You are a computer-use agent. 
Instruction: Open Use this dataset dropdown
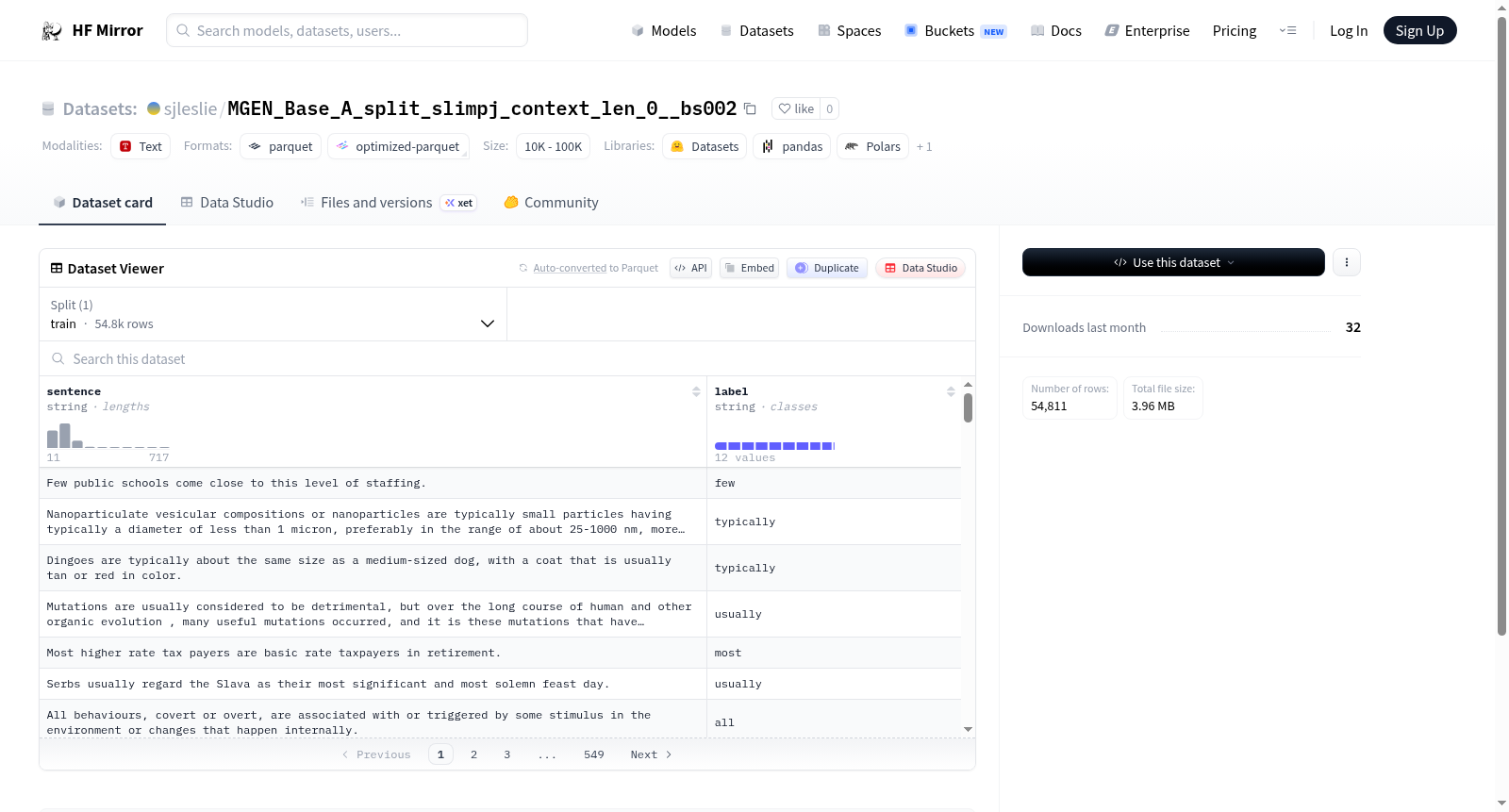pos(1173,262)
